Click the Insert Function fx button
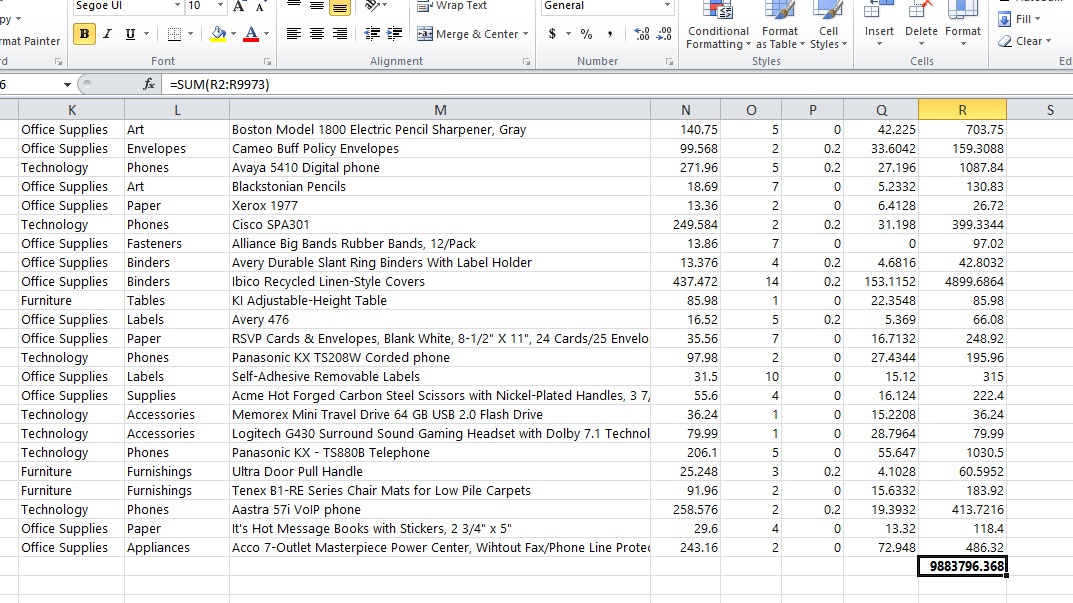Image resolution: width=1073 pixels, height=603 pixels. click(x=148, y=84)
